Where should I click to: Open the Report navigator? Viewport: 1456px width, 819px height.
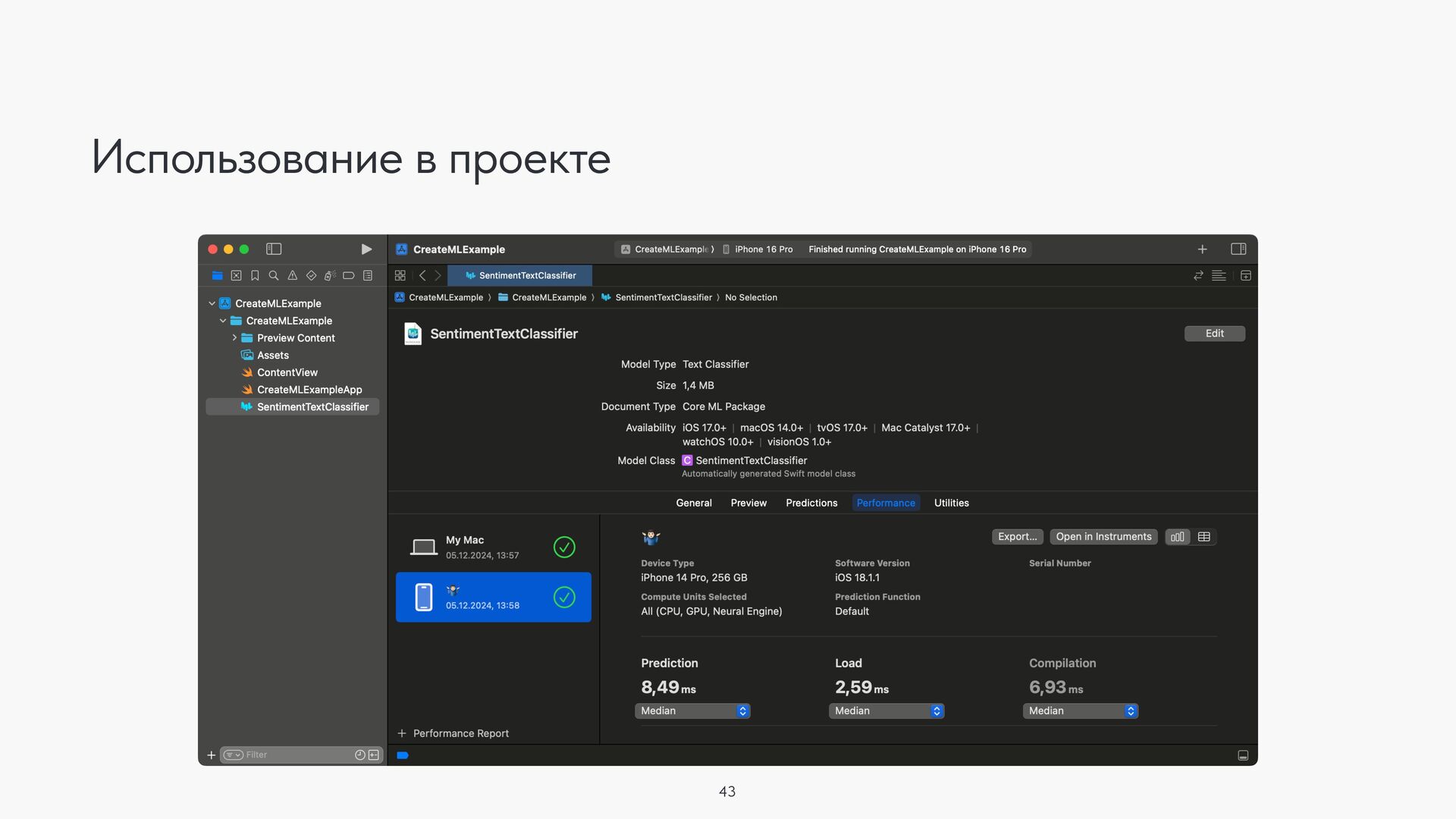[x=368, y=275]
